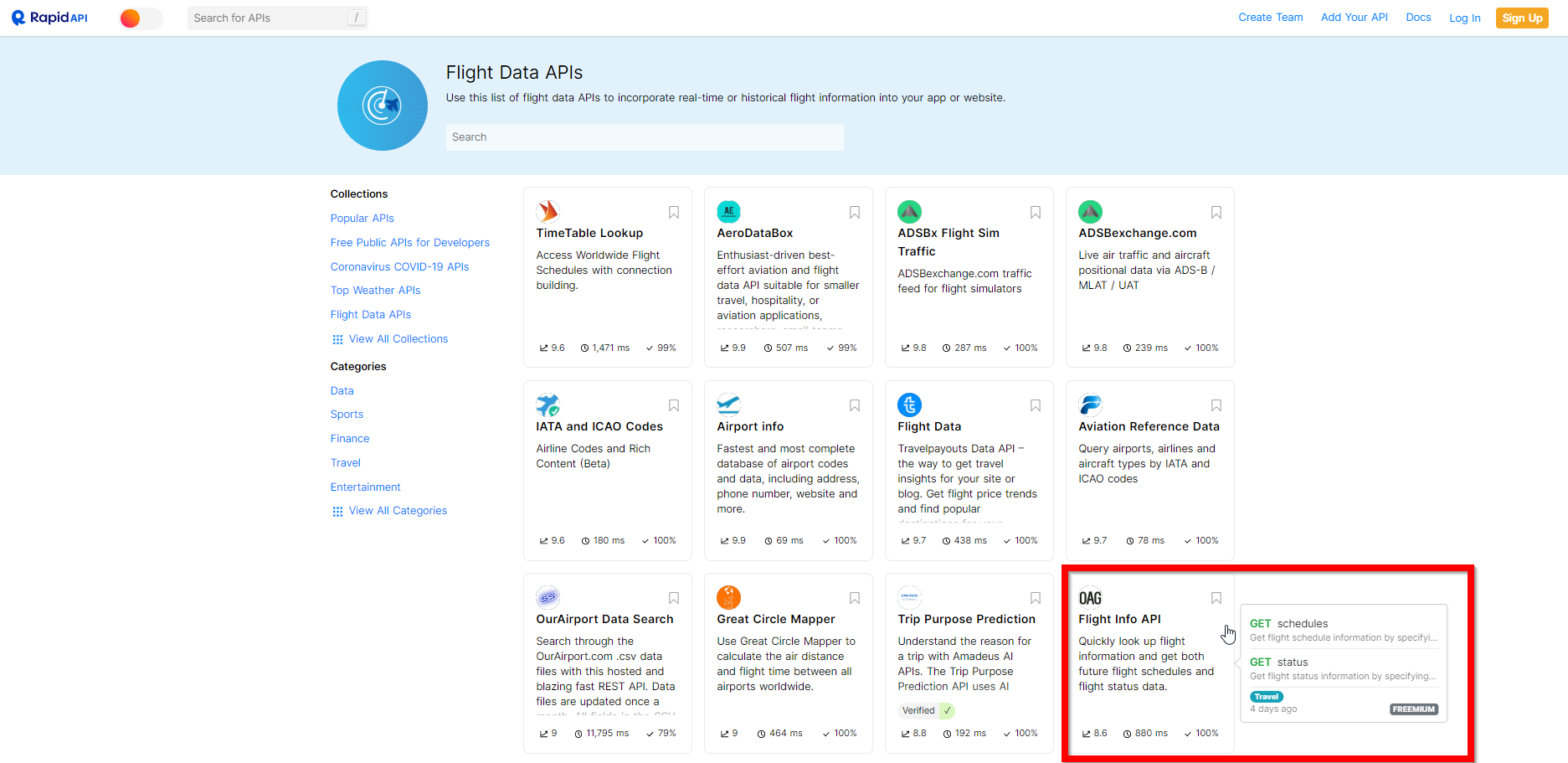The image size is (1568, 763).
Task: Click the Flight Data APIs radar icon
Action: tap(383, 106)
